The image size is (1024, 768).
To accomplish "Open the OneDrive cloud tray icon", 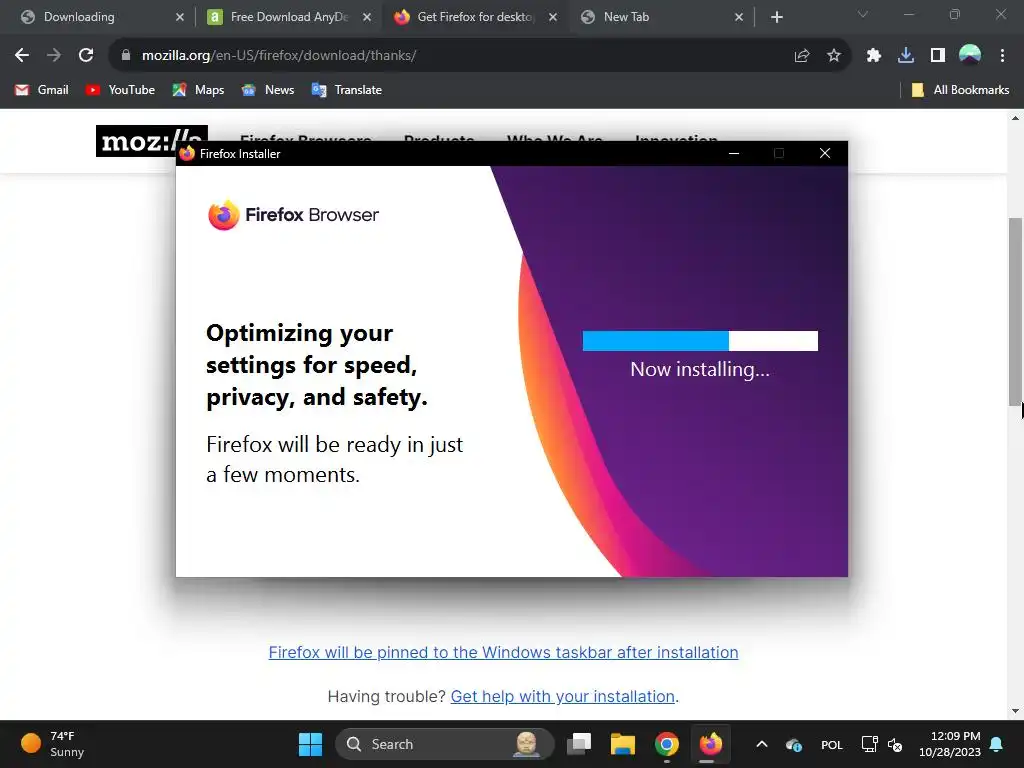I will pos(794,744).
